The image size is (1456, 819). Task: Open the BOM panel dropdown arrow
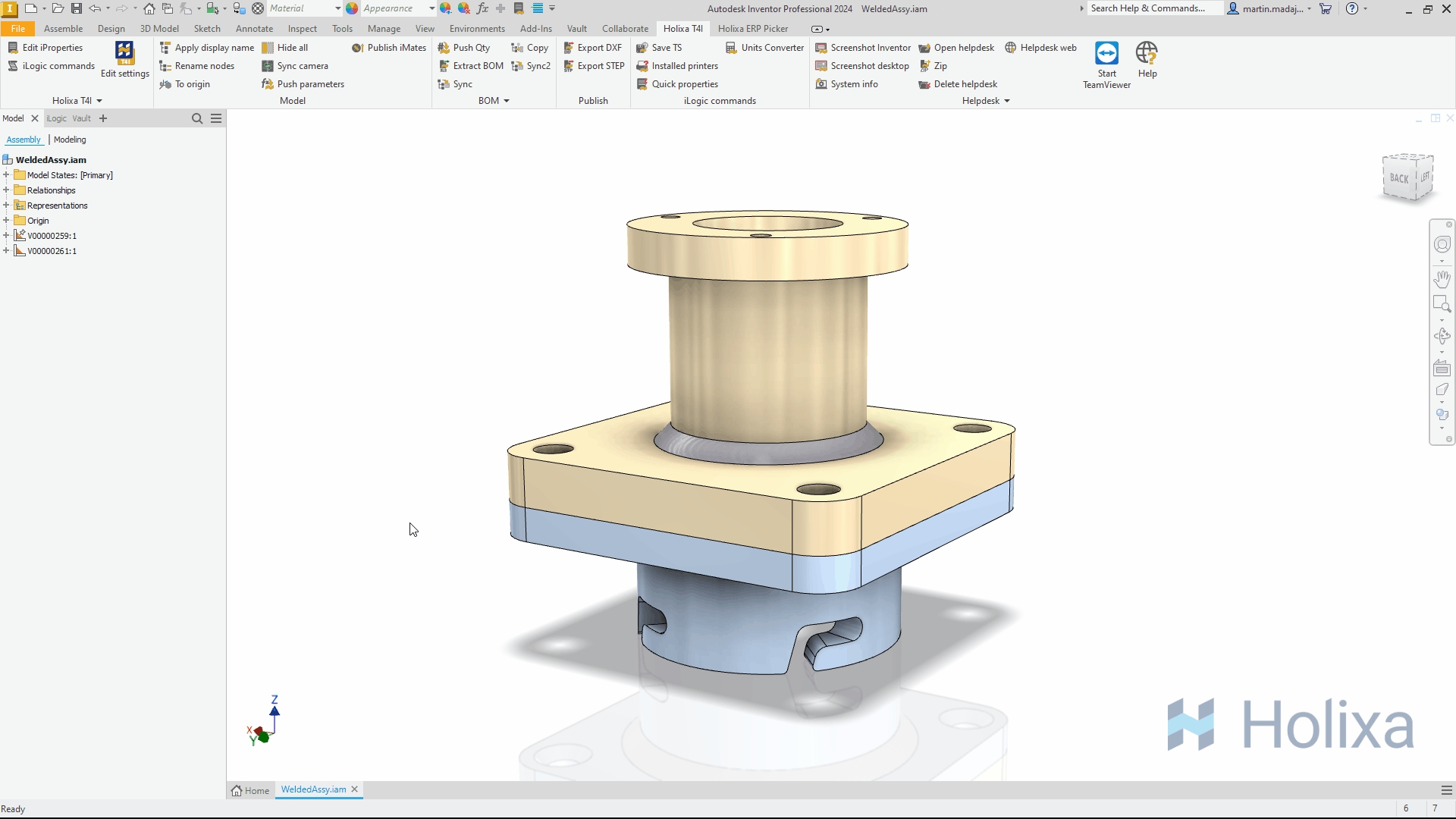(507, 101)
